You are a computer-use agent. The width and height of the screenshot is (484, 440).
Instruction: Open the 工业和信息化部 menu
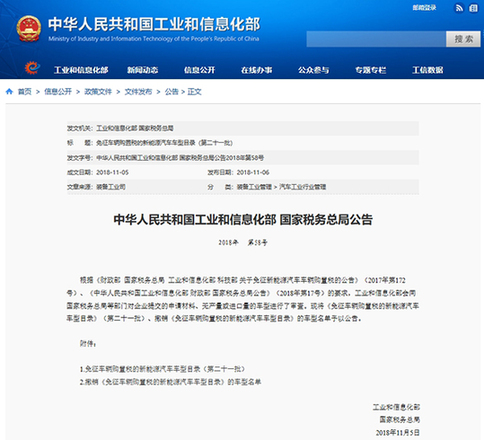[x=81, y=70]
